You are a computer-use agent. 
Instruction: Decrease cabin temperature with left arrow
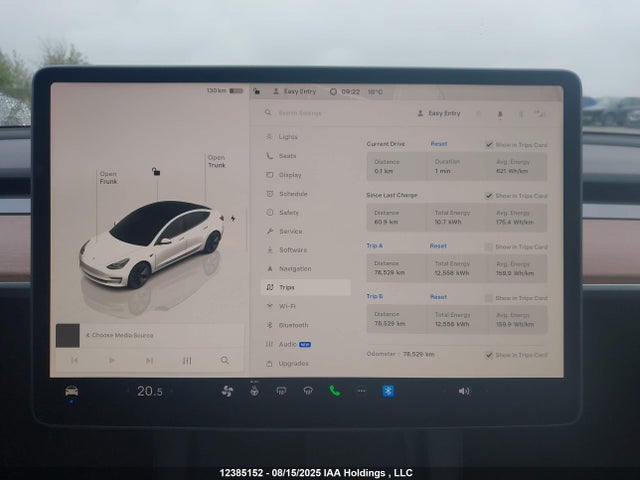[x=128, y=391]
